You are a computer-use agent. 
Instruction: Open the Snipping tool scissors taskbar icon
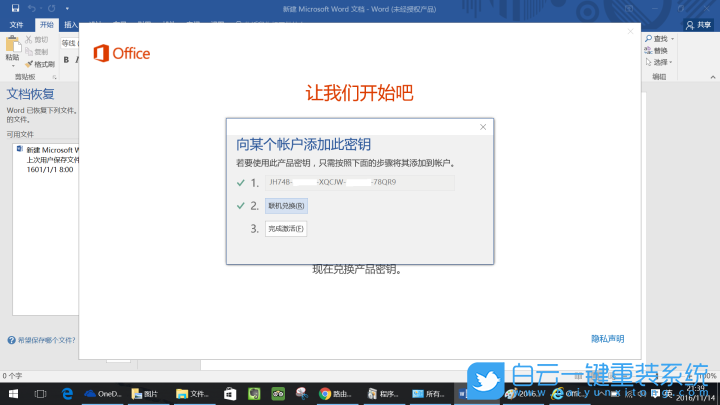coord(302,394)
